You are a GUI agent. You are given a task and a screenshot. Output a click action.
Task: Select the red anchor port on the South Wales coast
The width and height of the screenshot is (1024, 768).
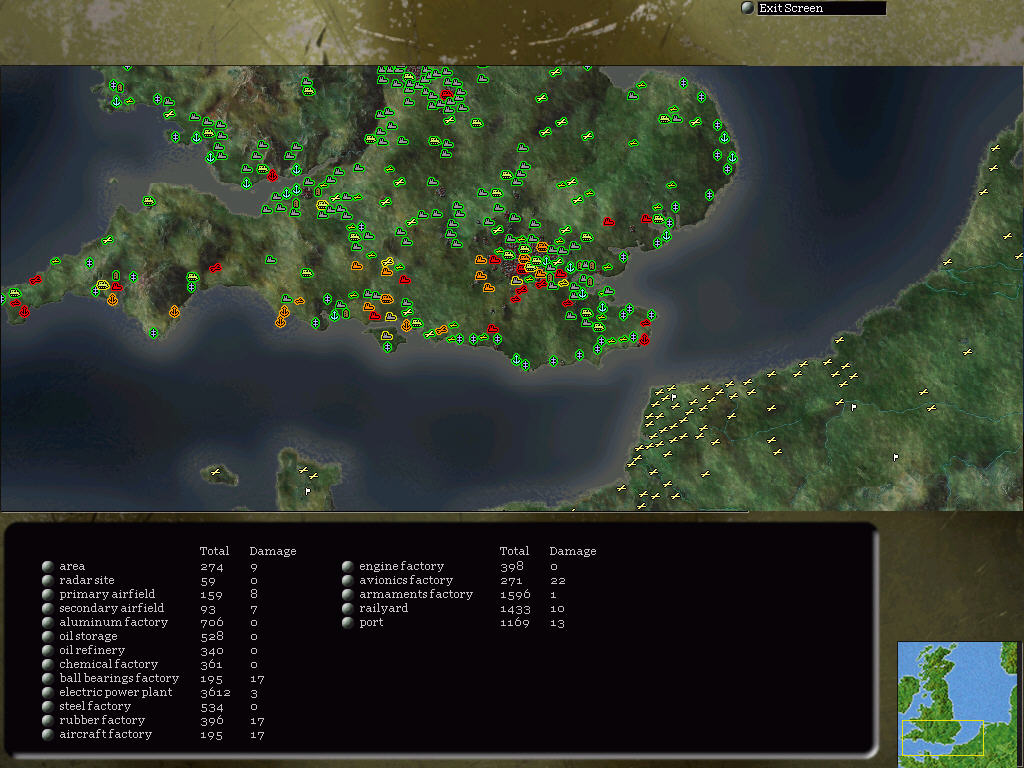(x=273, y=175)
